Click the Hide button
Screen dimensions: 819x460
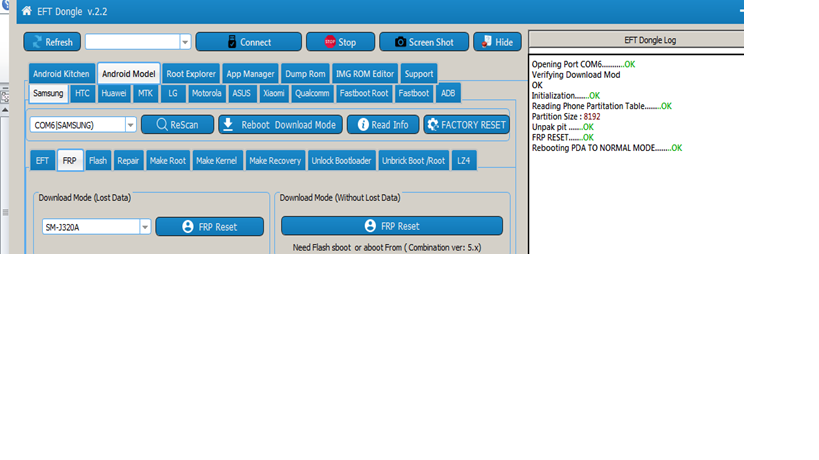pyautogui.click(x=497, y=42)
